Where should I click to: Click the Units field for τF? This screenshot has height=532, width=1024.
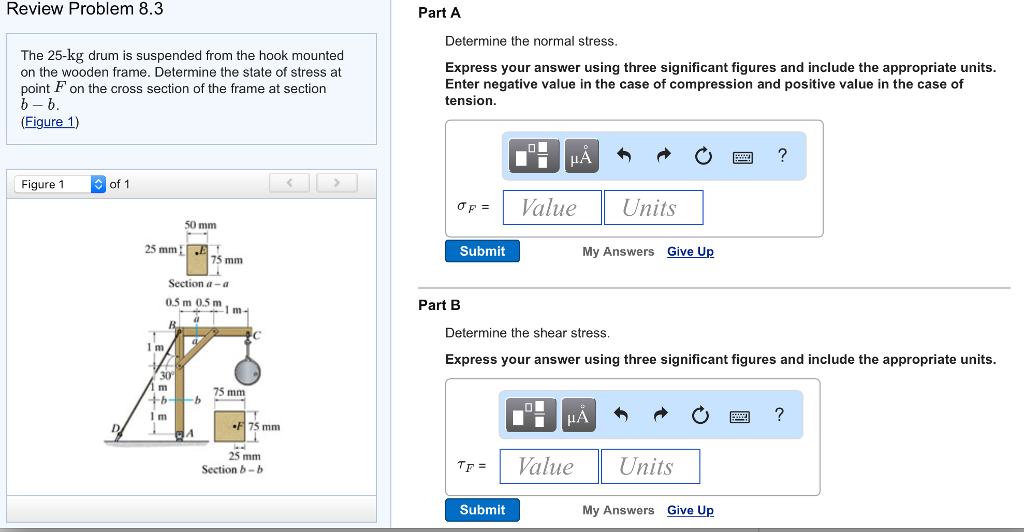pyautogui.click(x=649, y=467)
